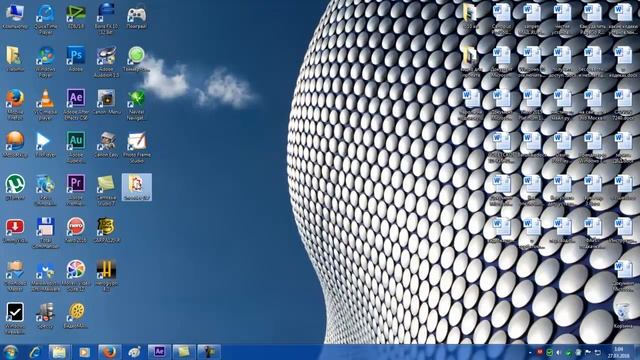Screen dimensions: 640x360
Task: Open the yellow film-reel video shortcut
Action: [x=76, y=316]
